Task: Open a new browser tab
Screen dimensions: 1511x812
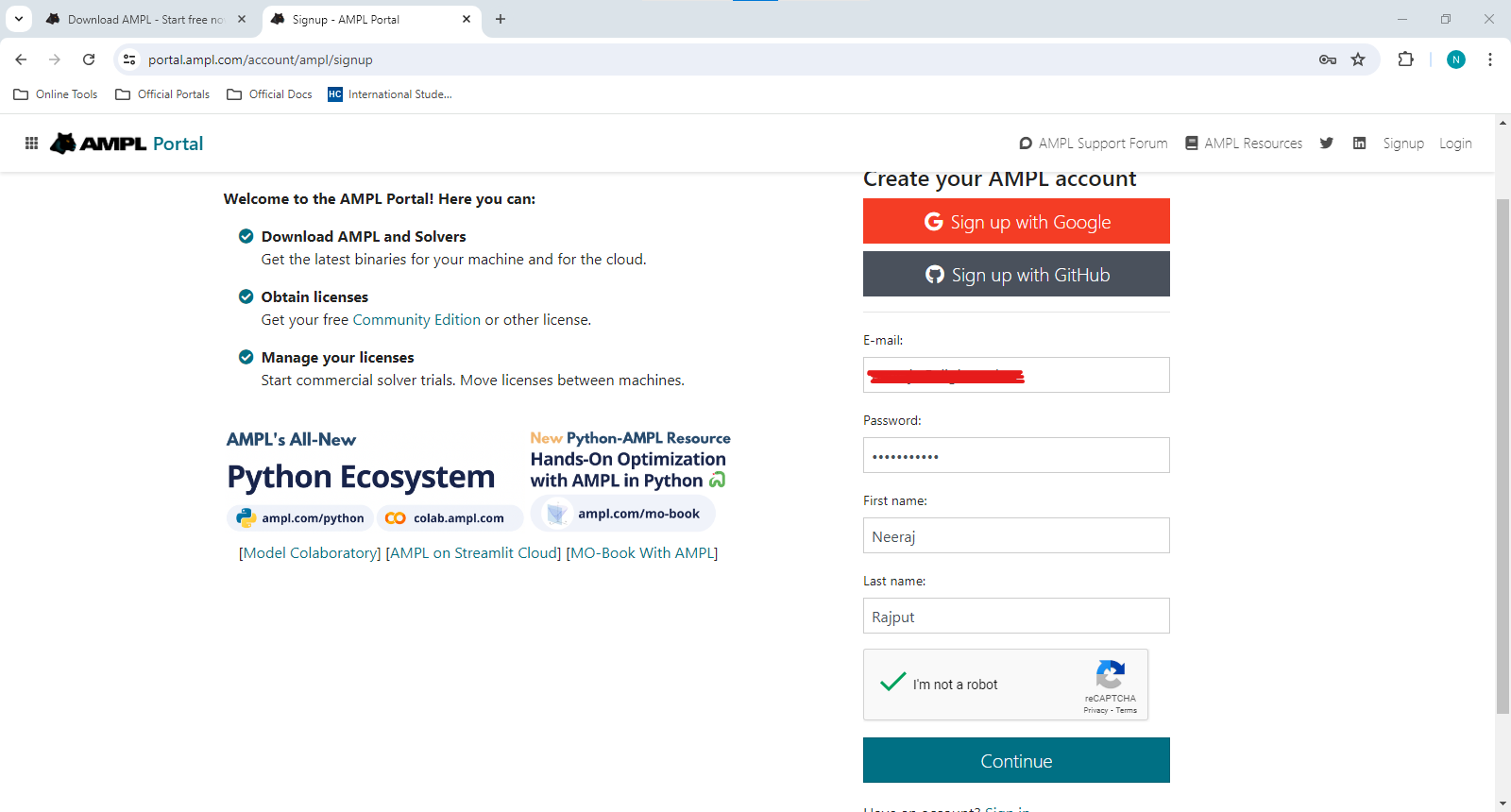Action: tap(501, 19)
